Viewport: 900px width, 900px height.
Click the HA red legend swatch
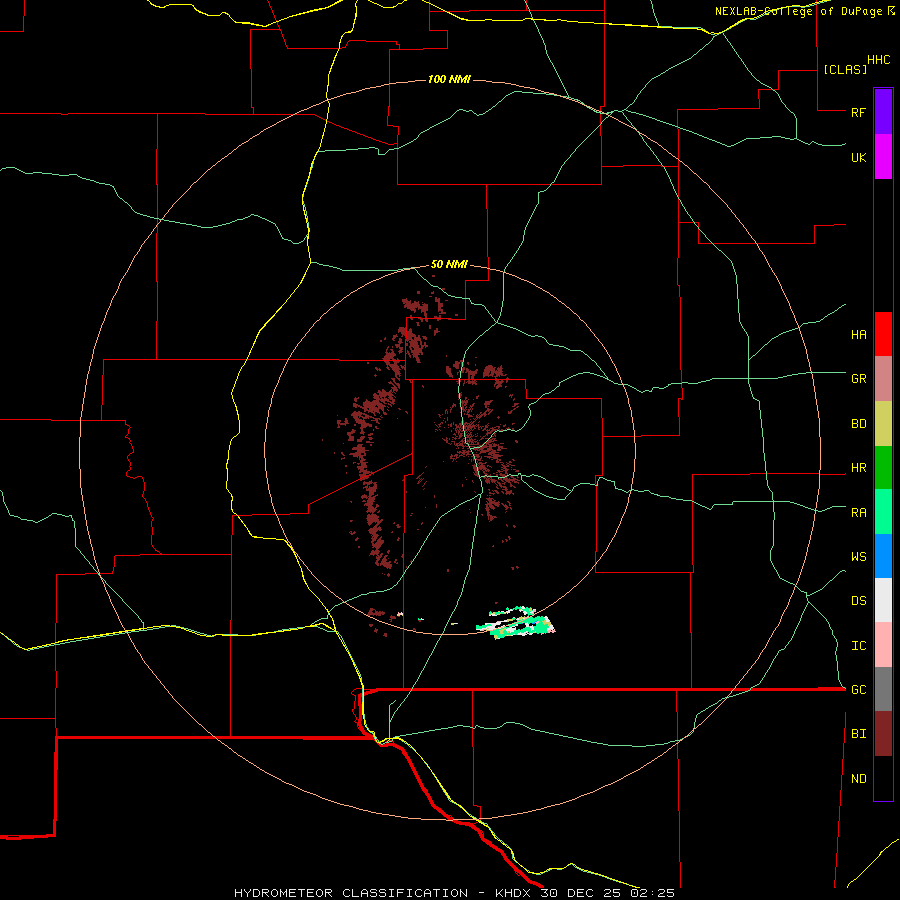[883, 334]
